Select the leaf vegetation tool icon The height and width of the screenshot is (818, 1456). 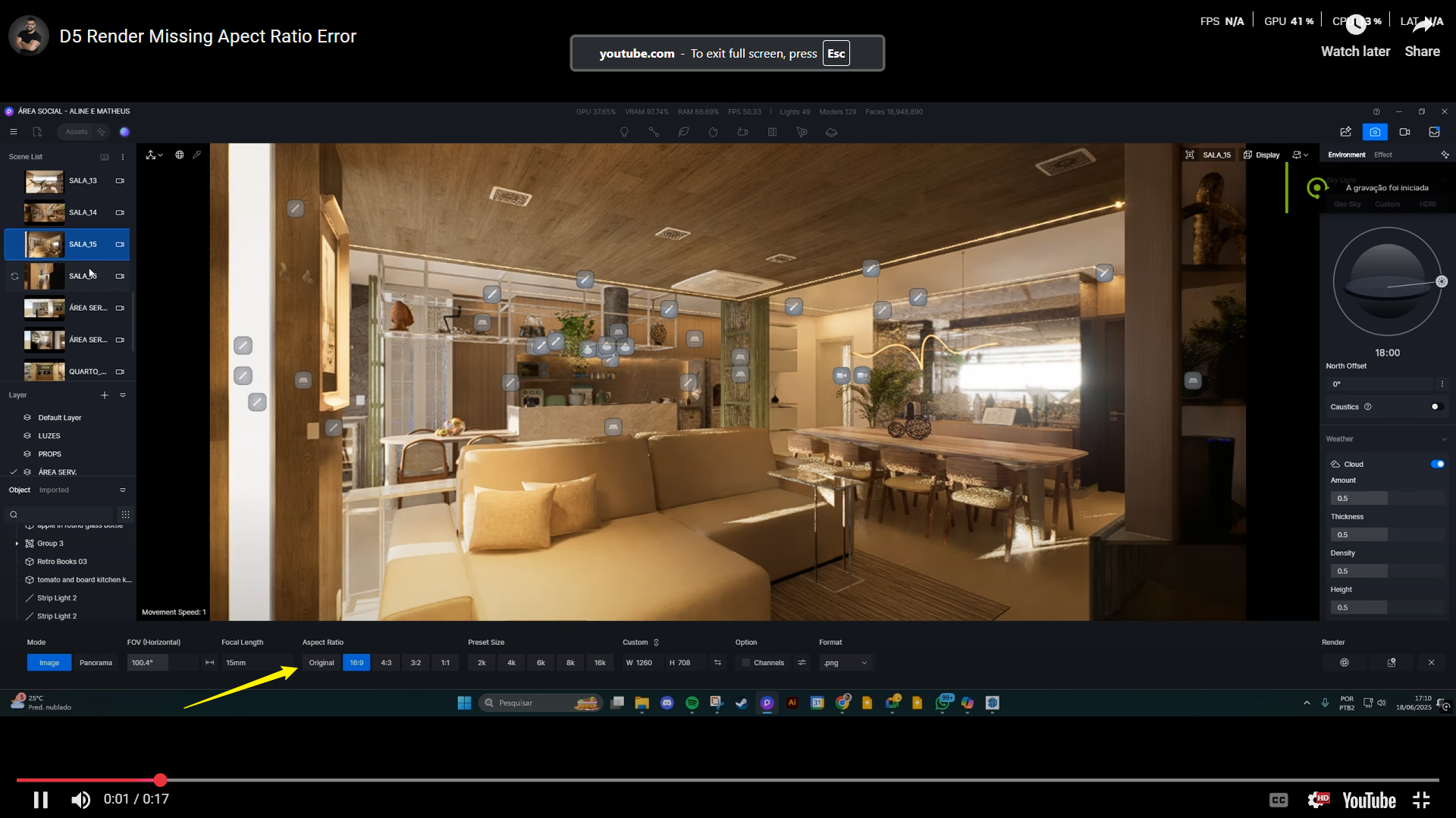[683, 132]
